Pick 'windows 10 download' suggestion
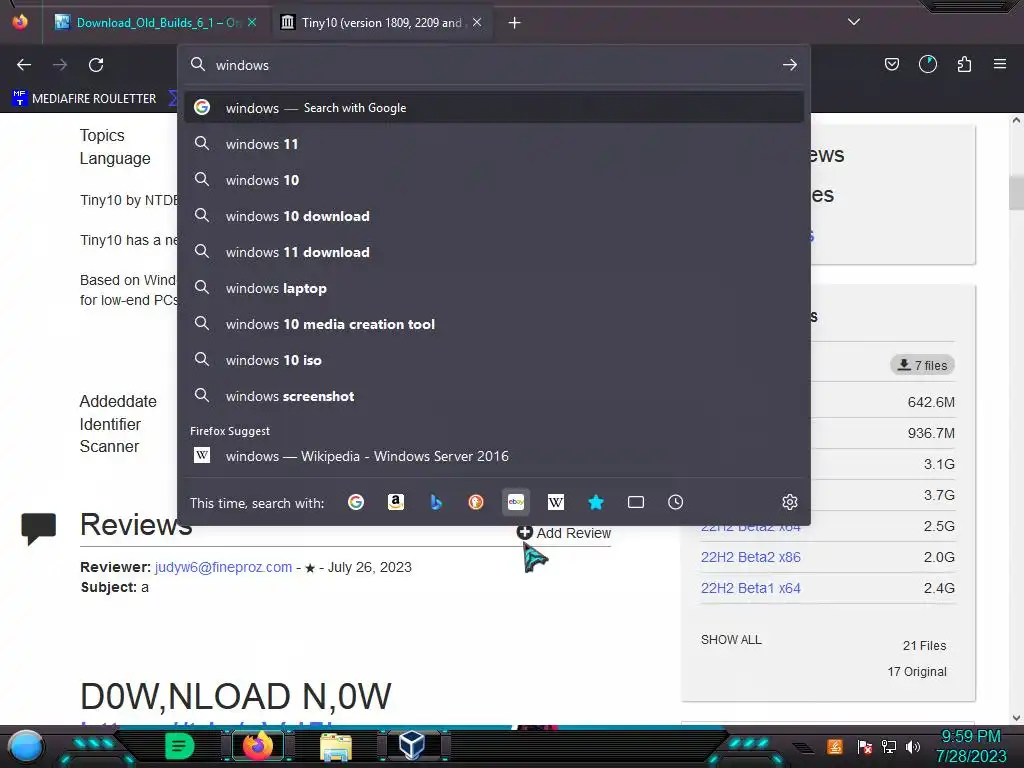This screenshot has height=768, width=1024. (x=494, y=216)
